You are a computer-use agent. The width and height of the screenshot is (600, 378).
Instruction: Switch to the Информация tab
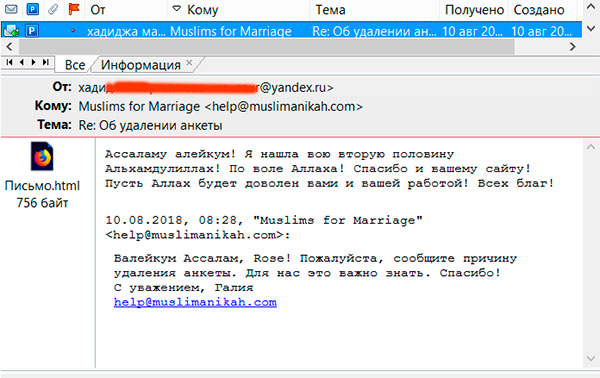coord(141,65)
